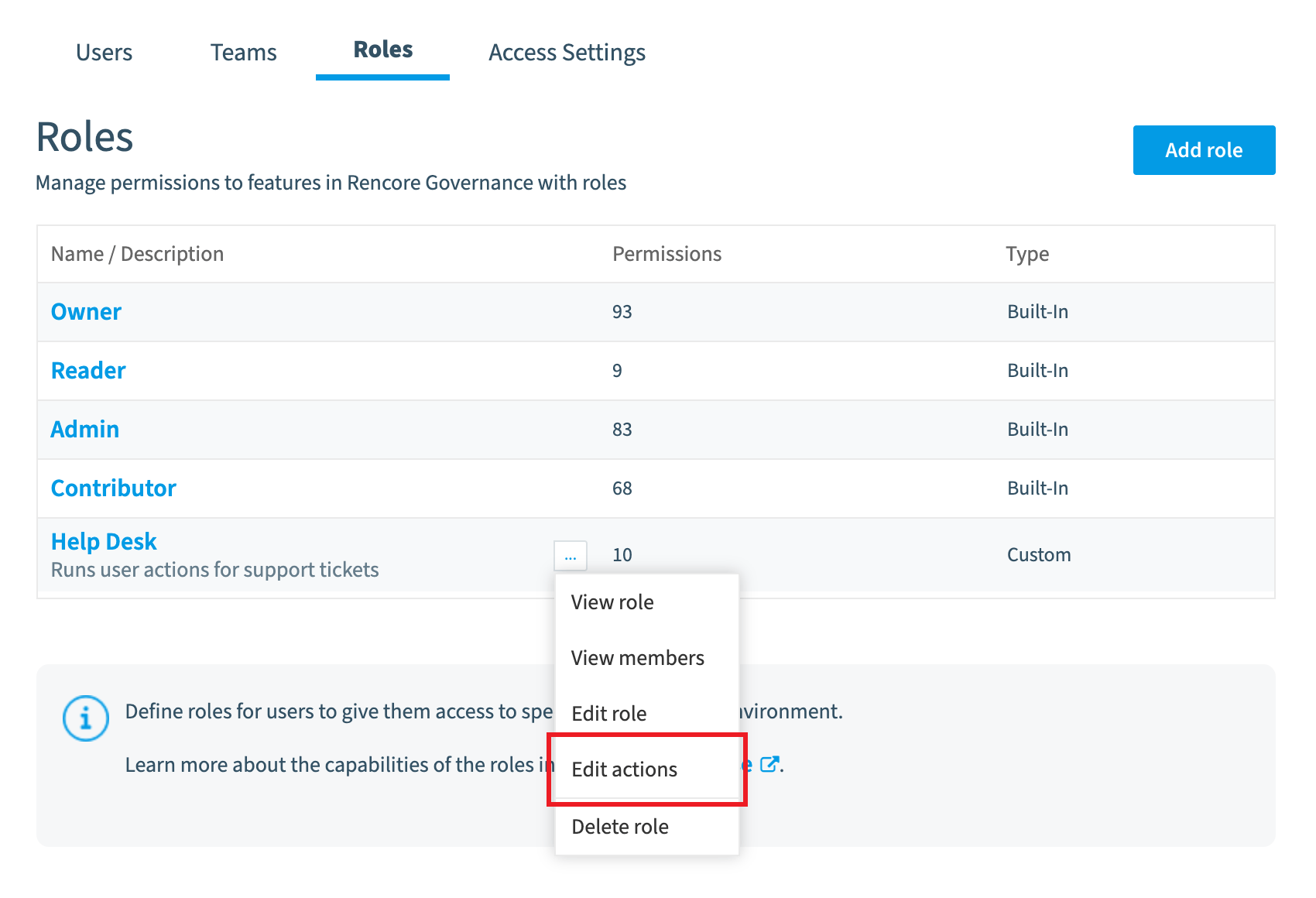Switch to the Users tab
This screenshot has height=898, width=1316.
coord(105,53)
